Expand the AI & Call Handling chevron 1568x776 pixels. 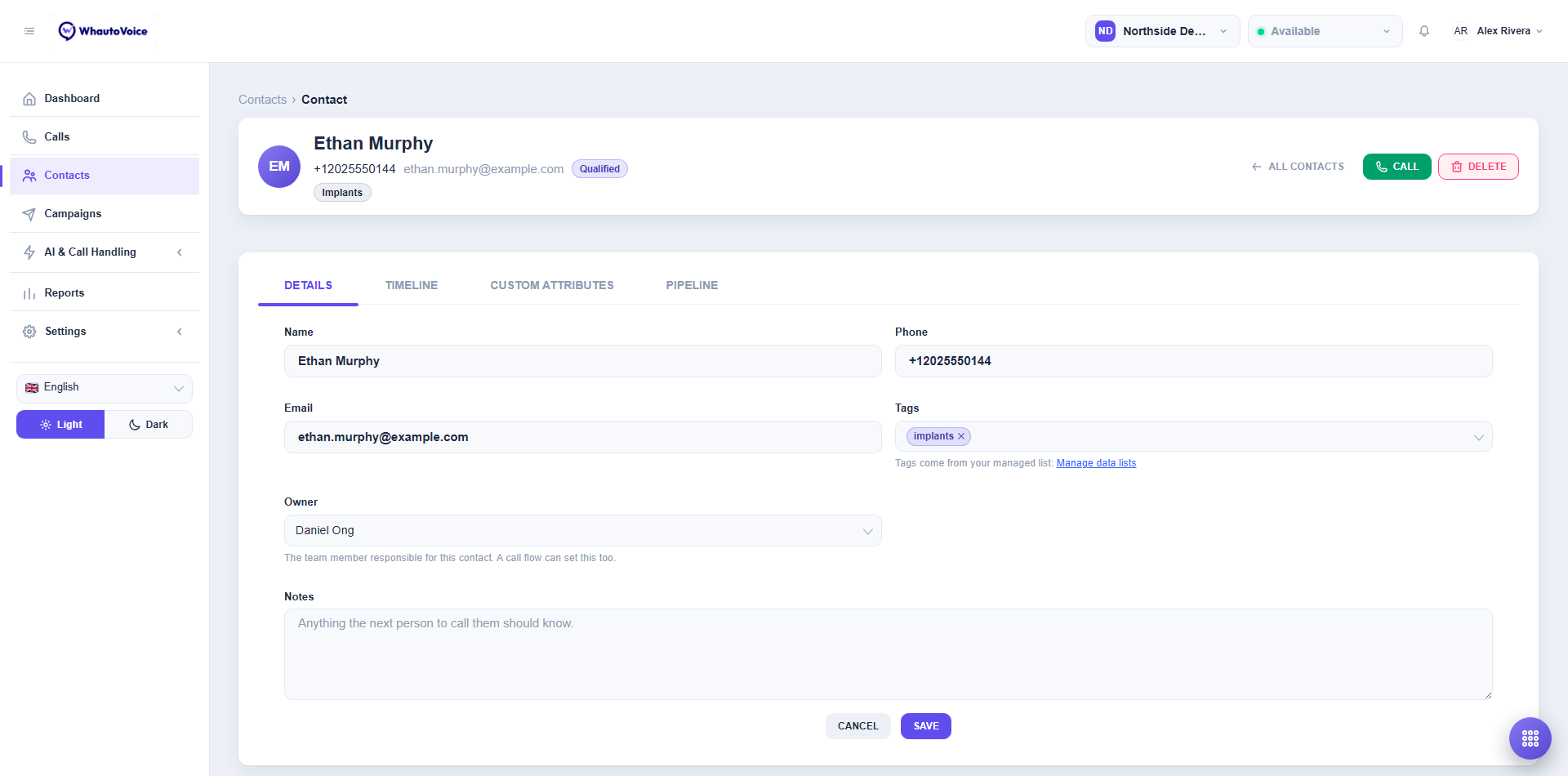[x=180, y=252]
